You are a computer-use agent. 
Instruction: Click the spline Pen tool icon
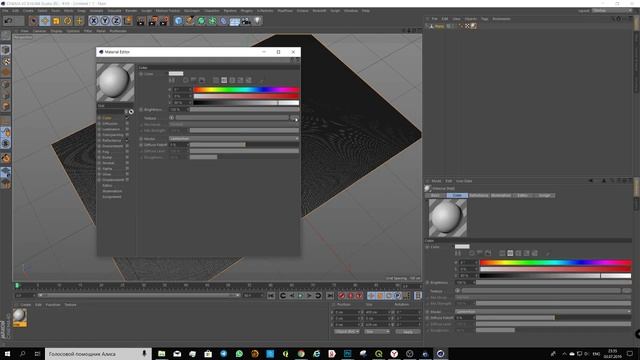[x=190, y=21]
